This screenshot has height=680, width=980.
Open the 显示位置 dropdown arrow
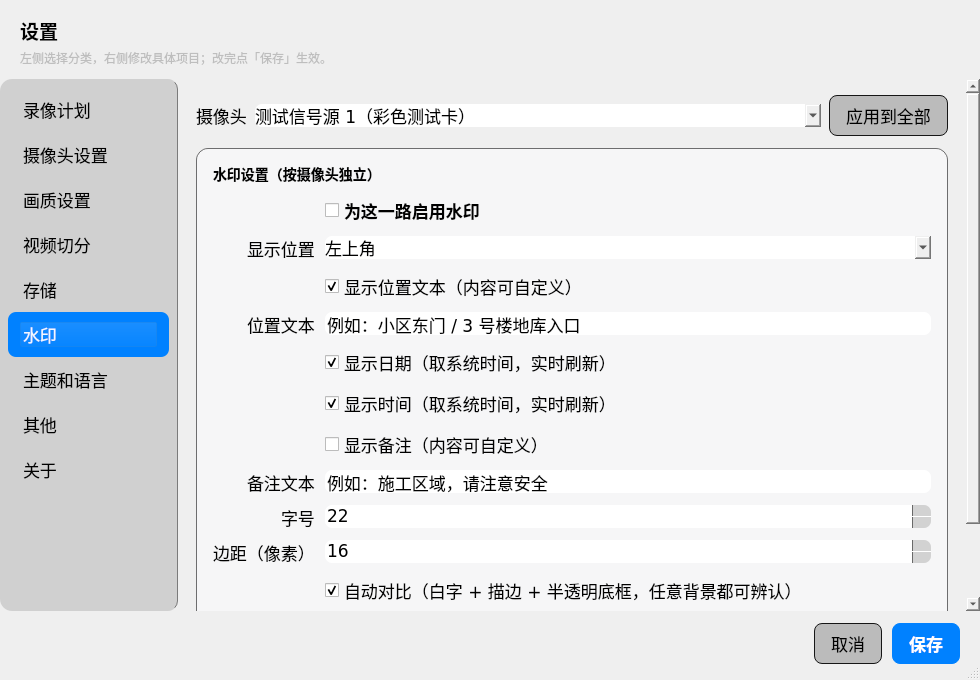click(922, 248)
